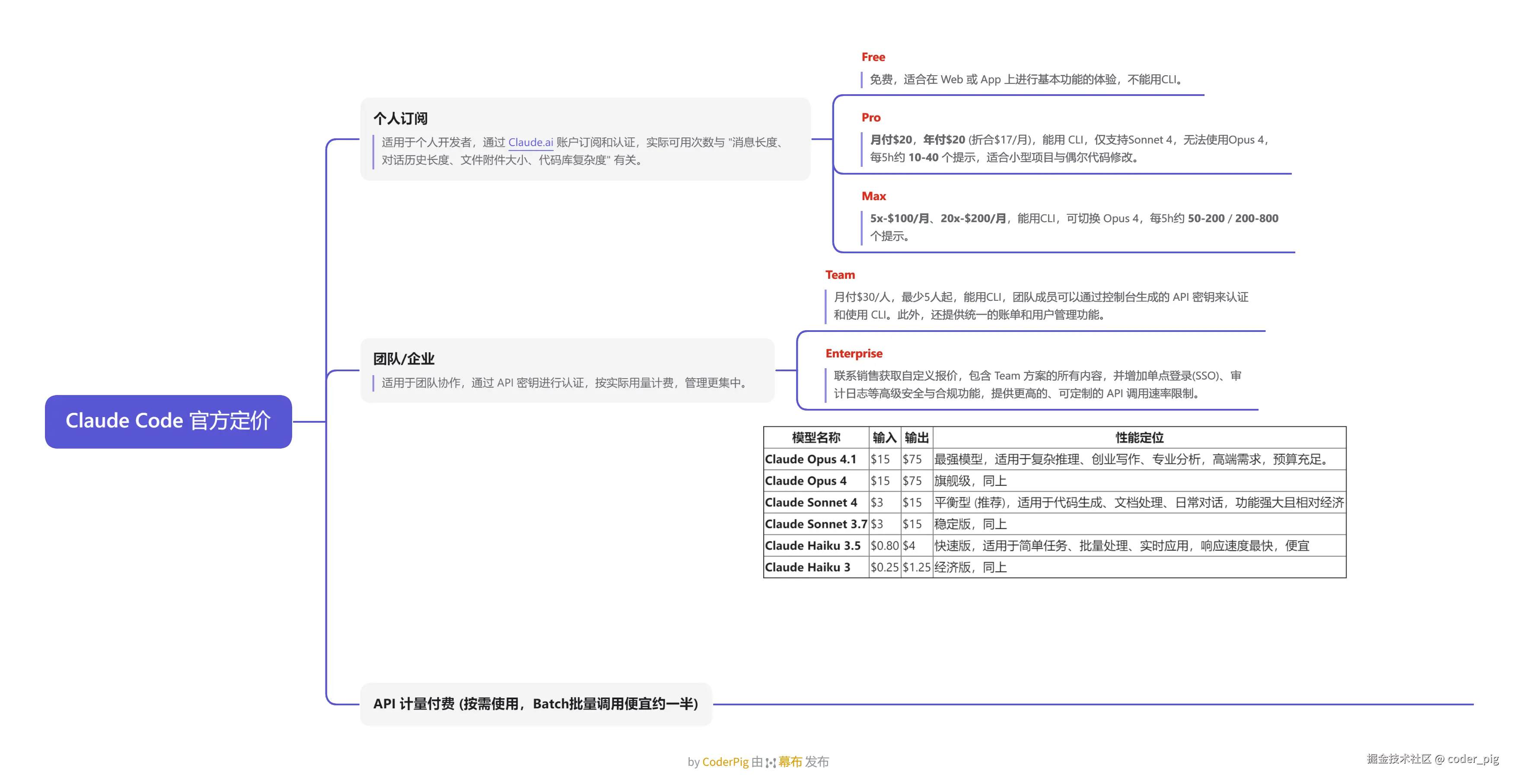Click the Claude Code 官方定价 root node
1517x784 pixels.
[168, 421]
